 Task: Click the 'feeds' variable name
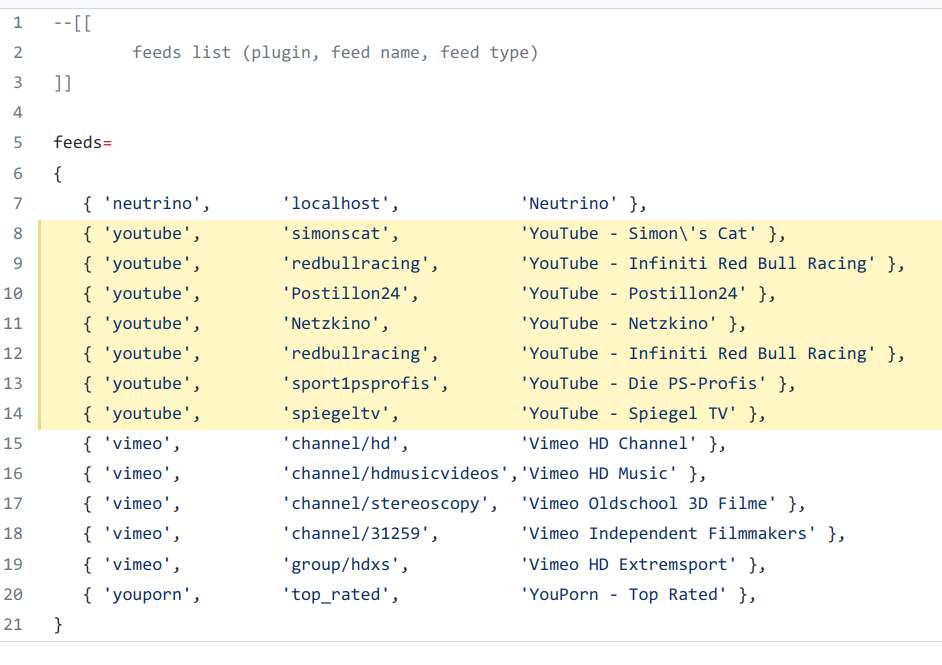(x=78, y=142)
